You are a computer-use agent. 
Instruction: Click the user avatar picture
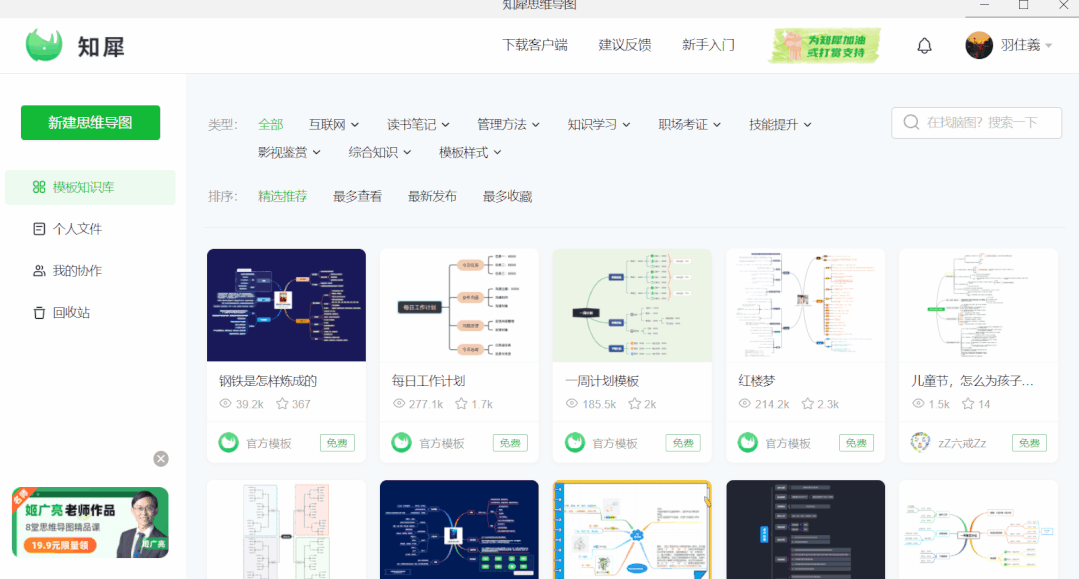pyautogui.click(x=979, y=45)
